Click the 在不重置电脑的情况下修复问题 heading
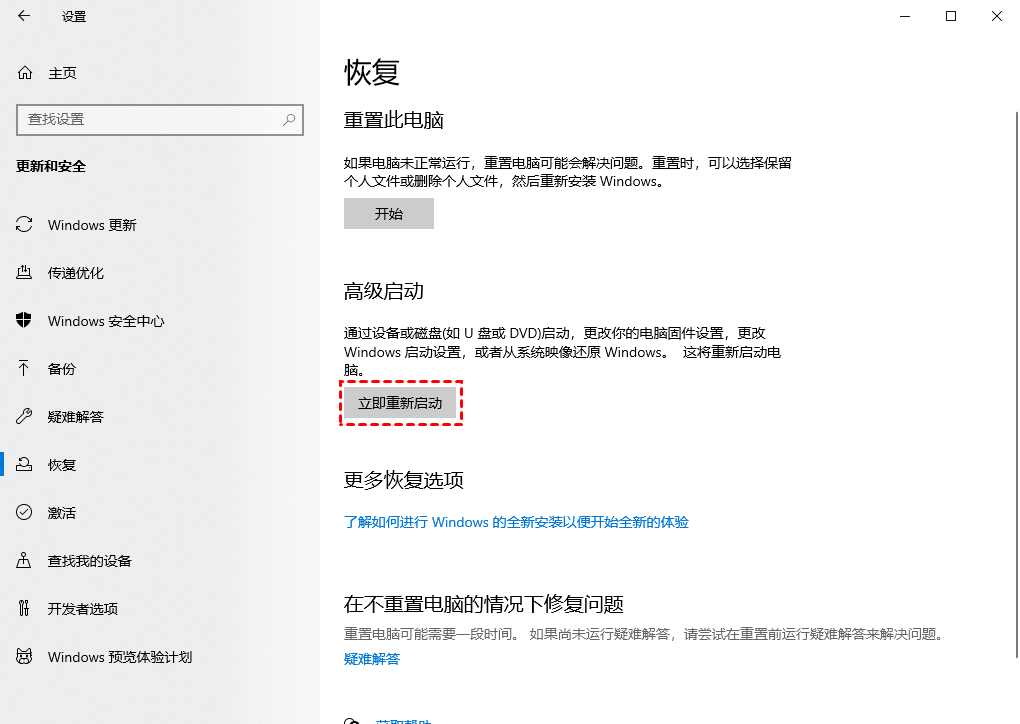The image size is (1020, 724). tap(484, 604)
